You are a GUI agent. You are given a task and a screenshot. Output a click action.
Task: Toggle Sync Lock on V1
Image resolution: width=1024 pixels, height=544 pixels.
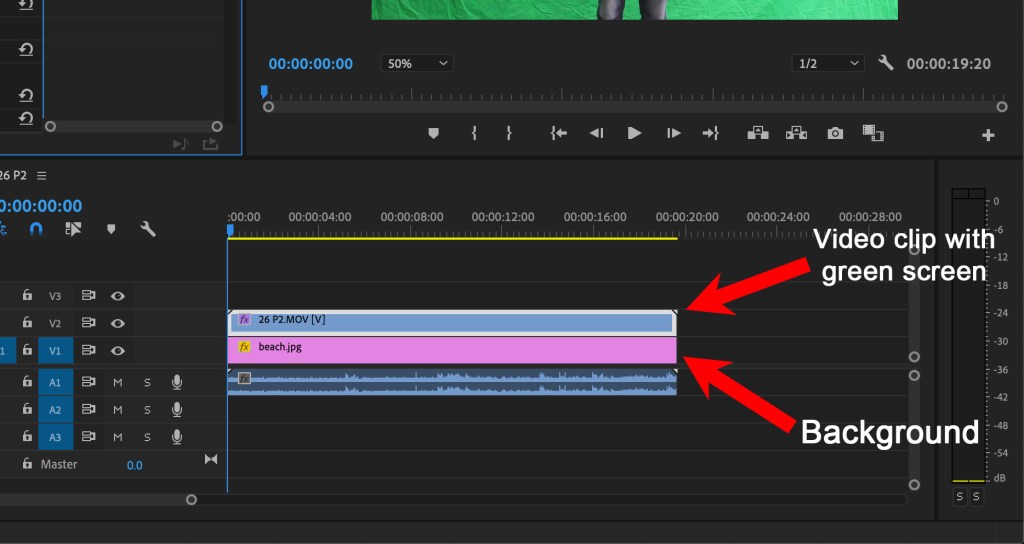click(88, 350)
